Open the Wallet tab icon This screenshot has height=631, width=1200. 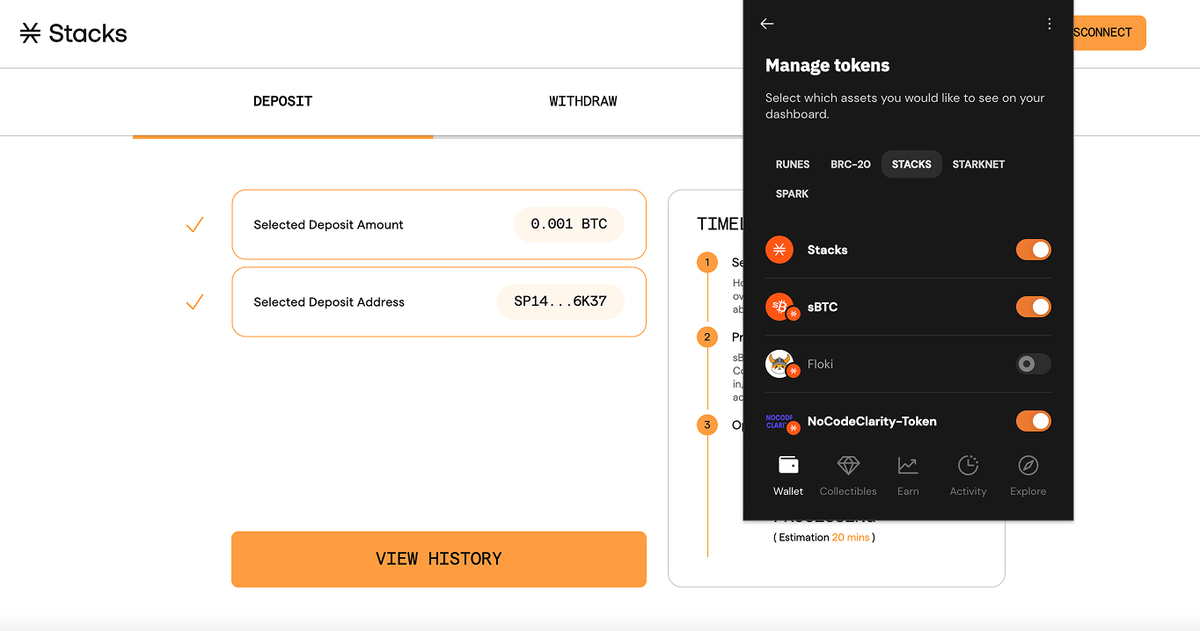788,466
